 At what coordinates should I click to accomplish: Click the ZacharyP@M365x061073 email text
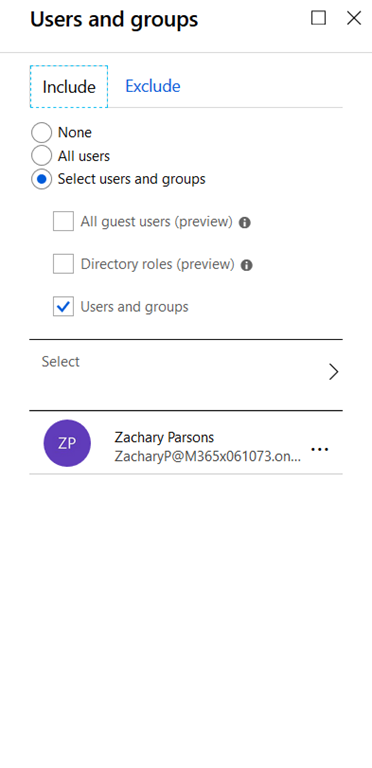pyautogui.click(x=208, y=456)
